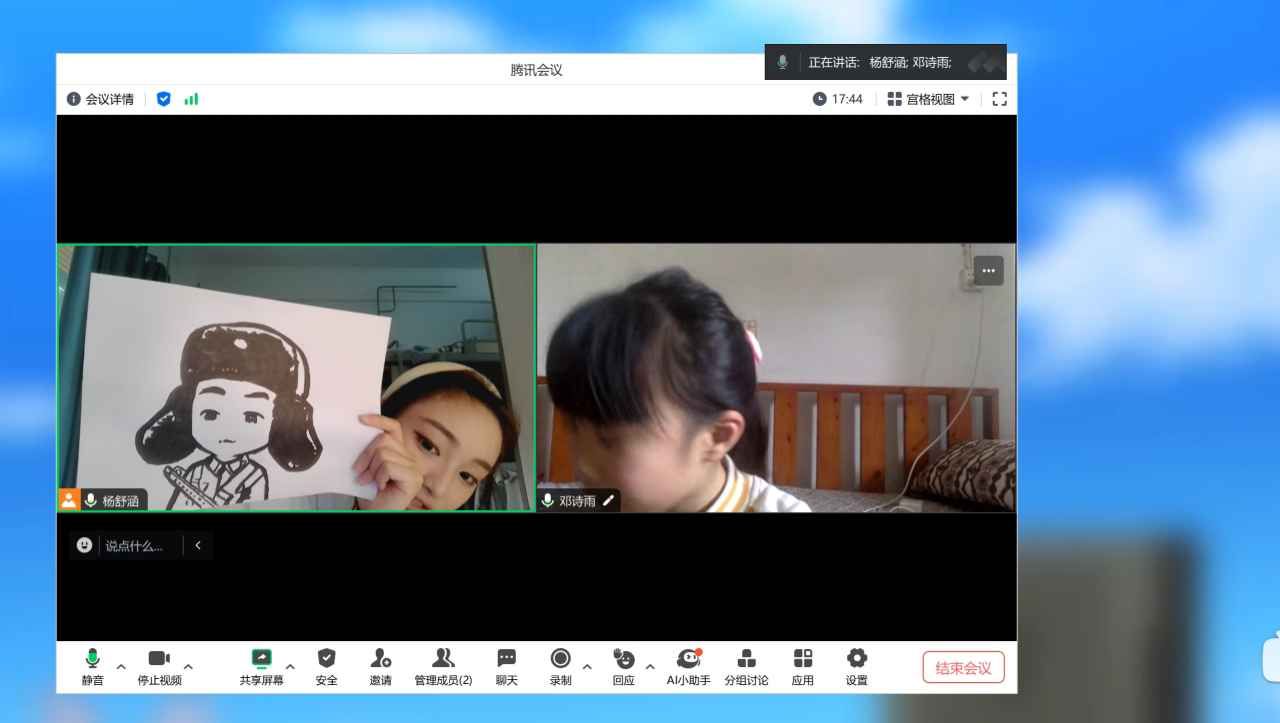
Task: Click the 说点什么... message input field
Action: 140,545
